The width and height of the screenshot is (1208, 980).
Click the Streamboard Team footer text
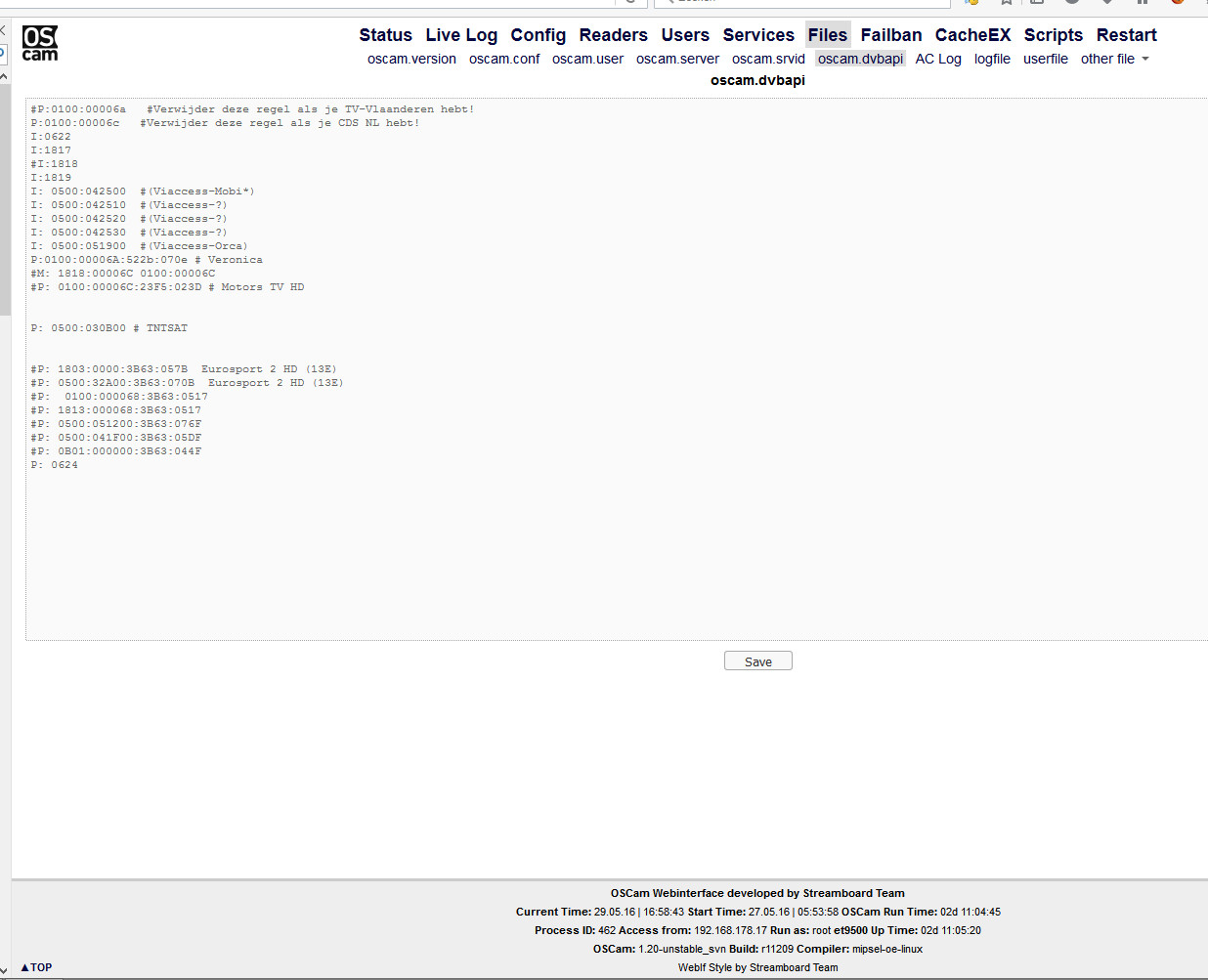(757, 893)
